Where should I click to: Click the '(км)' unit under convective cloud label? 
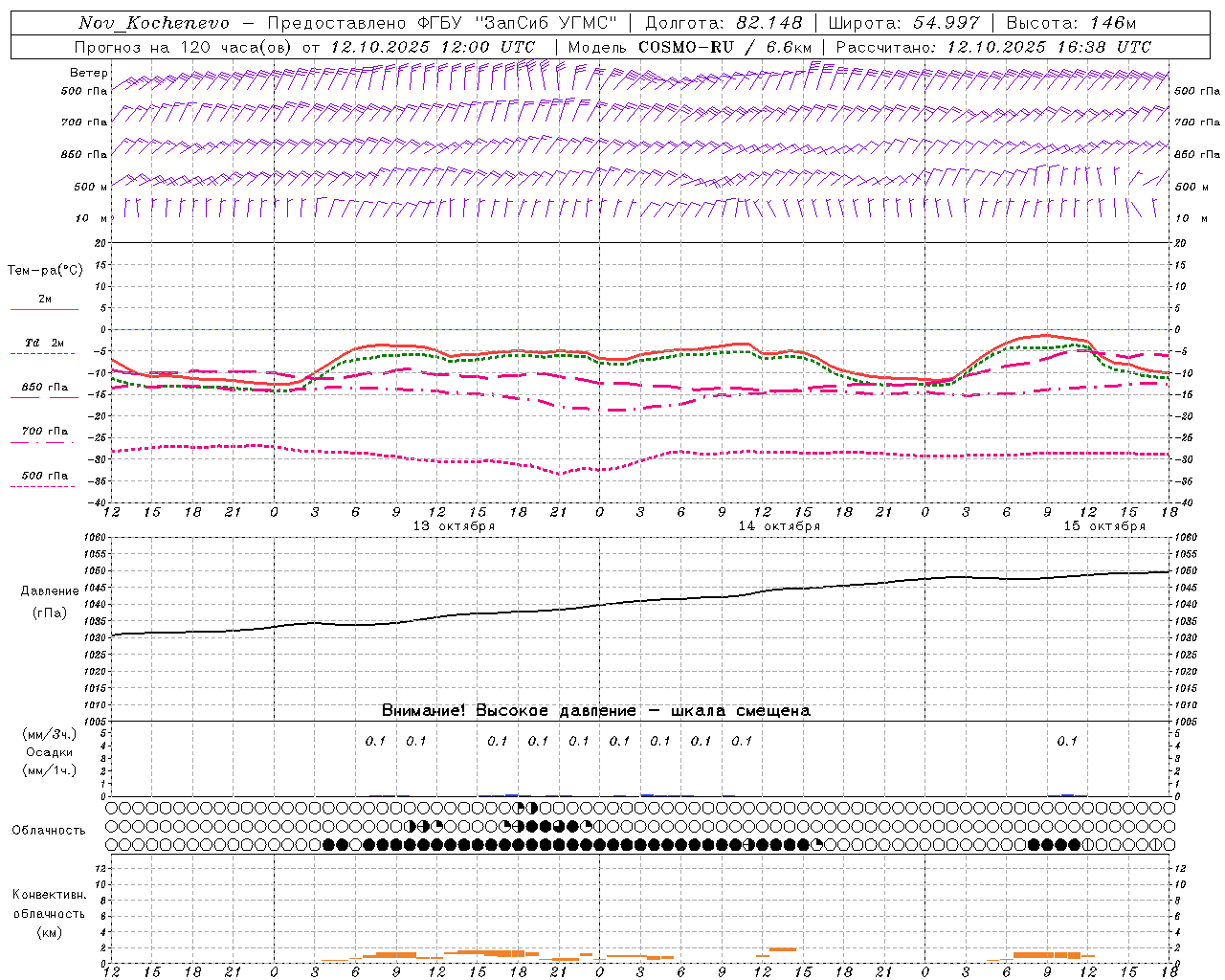[49, 932]
